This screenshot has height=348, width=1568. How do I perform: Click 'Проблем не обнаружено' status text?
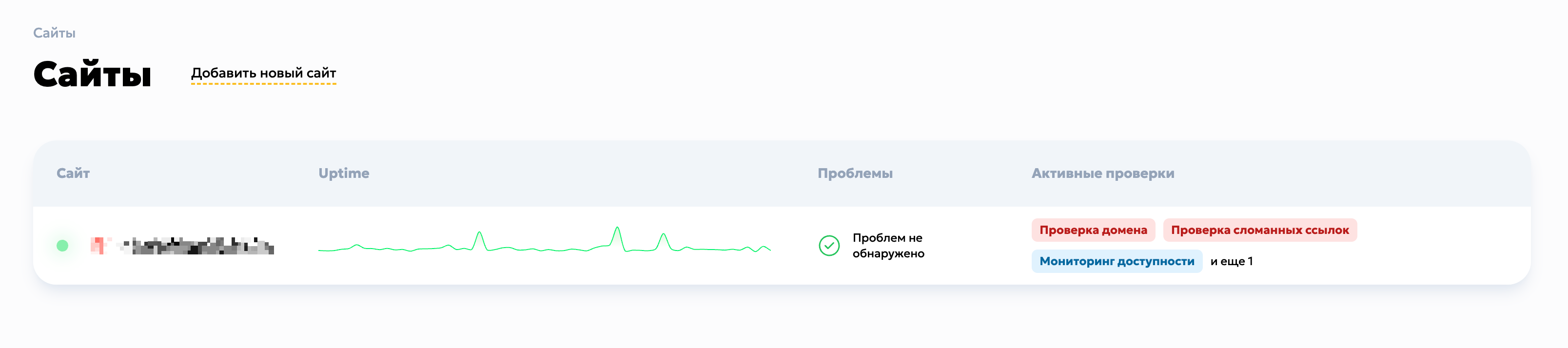[888, 246]
